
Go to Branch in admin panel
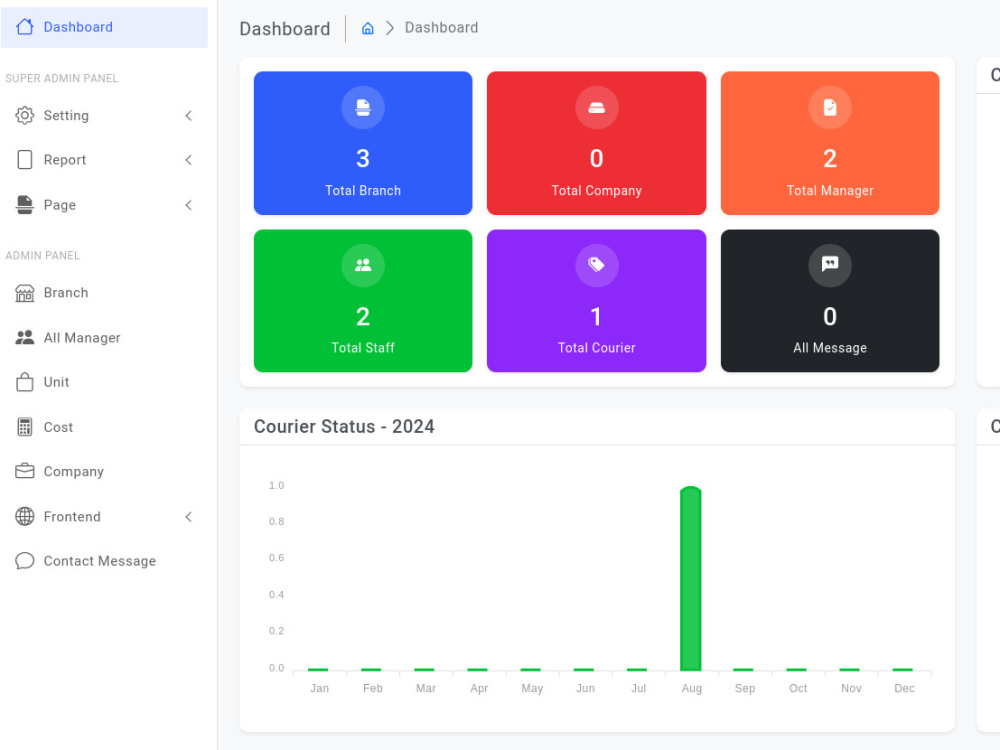(x=104, y=293)
